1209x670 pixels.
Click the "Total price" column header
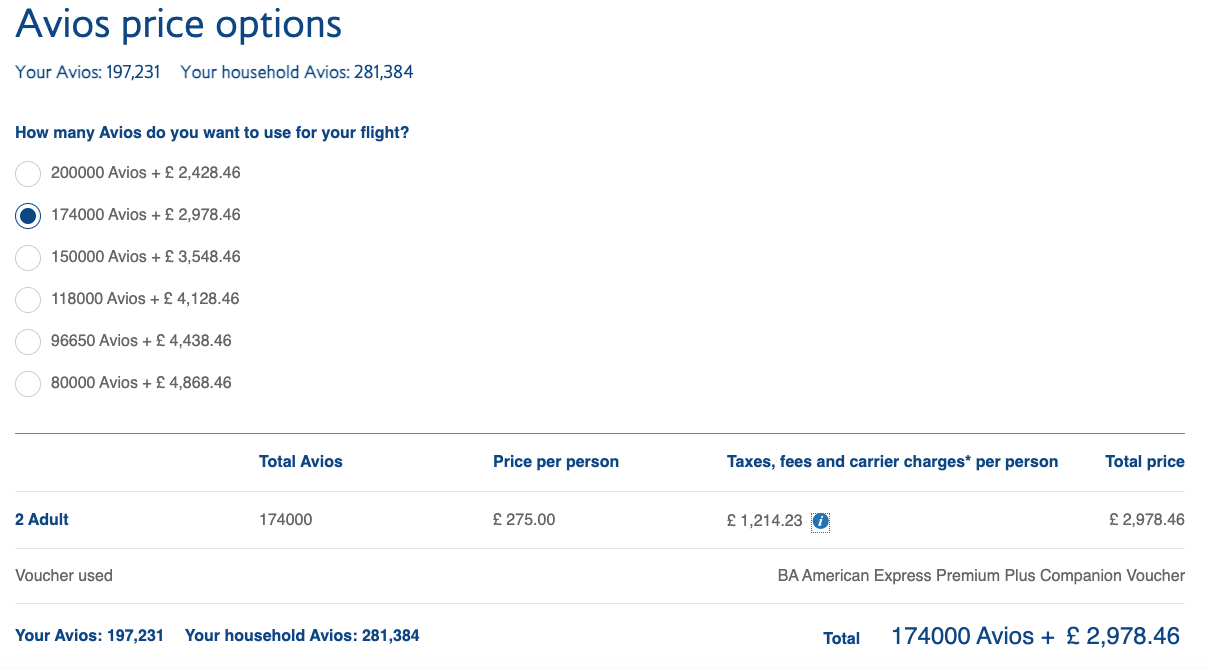(1144, 462)
